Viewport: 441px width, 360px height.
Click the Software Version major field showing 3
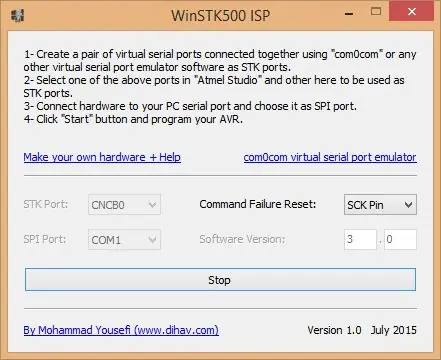click(360, 239)
